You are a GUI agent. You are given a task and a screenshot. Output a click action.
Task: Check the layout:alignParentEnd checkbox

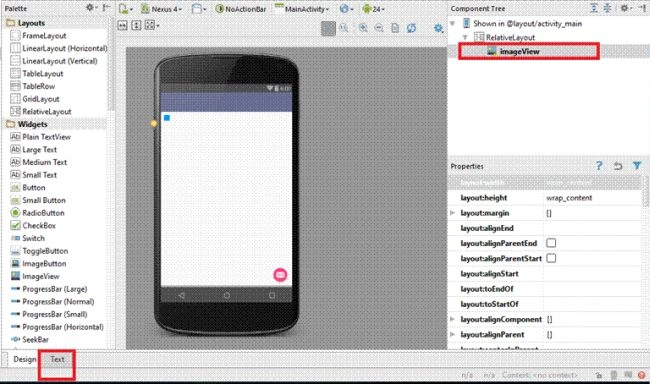click(x=551, y=243)
